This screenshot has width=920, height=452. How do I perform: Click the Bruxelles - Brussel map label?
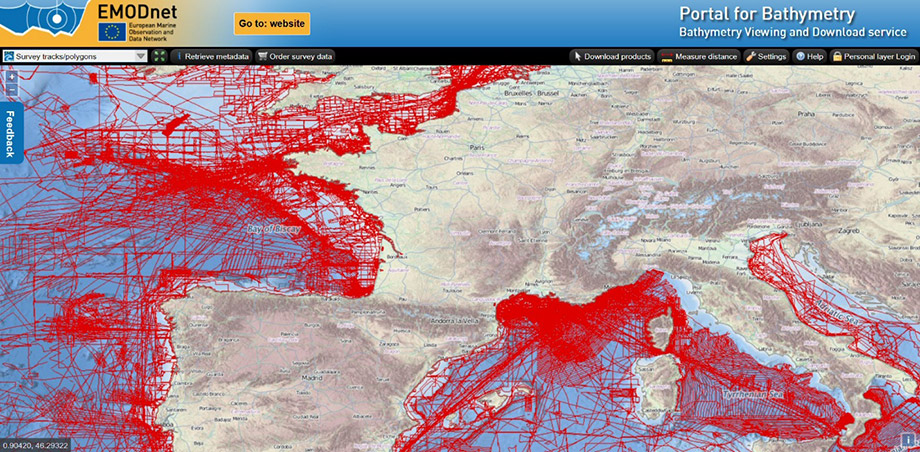tap(533, 93)
